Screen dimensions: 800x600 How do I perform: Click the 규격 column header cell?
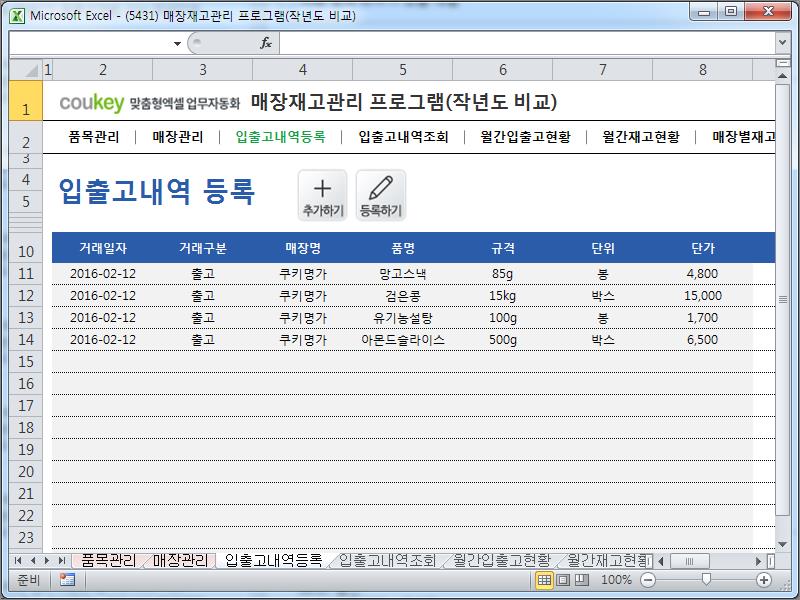coord(503,248)
